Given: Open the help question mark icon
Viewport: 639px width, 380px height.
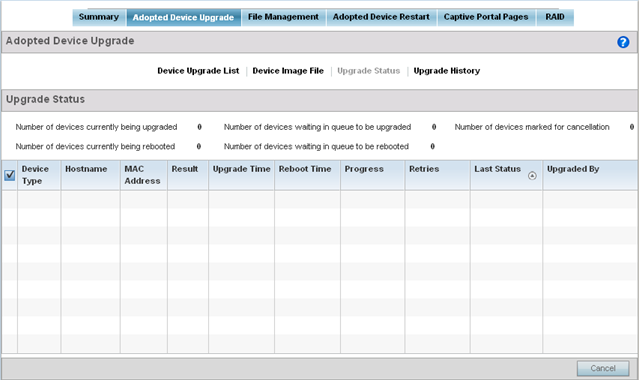Looking at the screenshot, I should point(623,42).
